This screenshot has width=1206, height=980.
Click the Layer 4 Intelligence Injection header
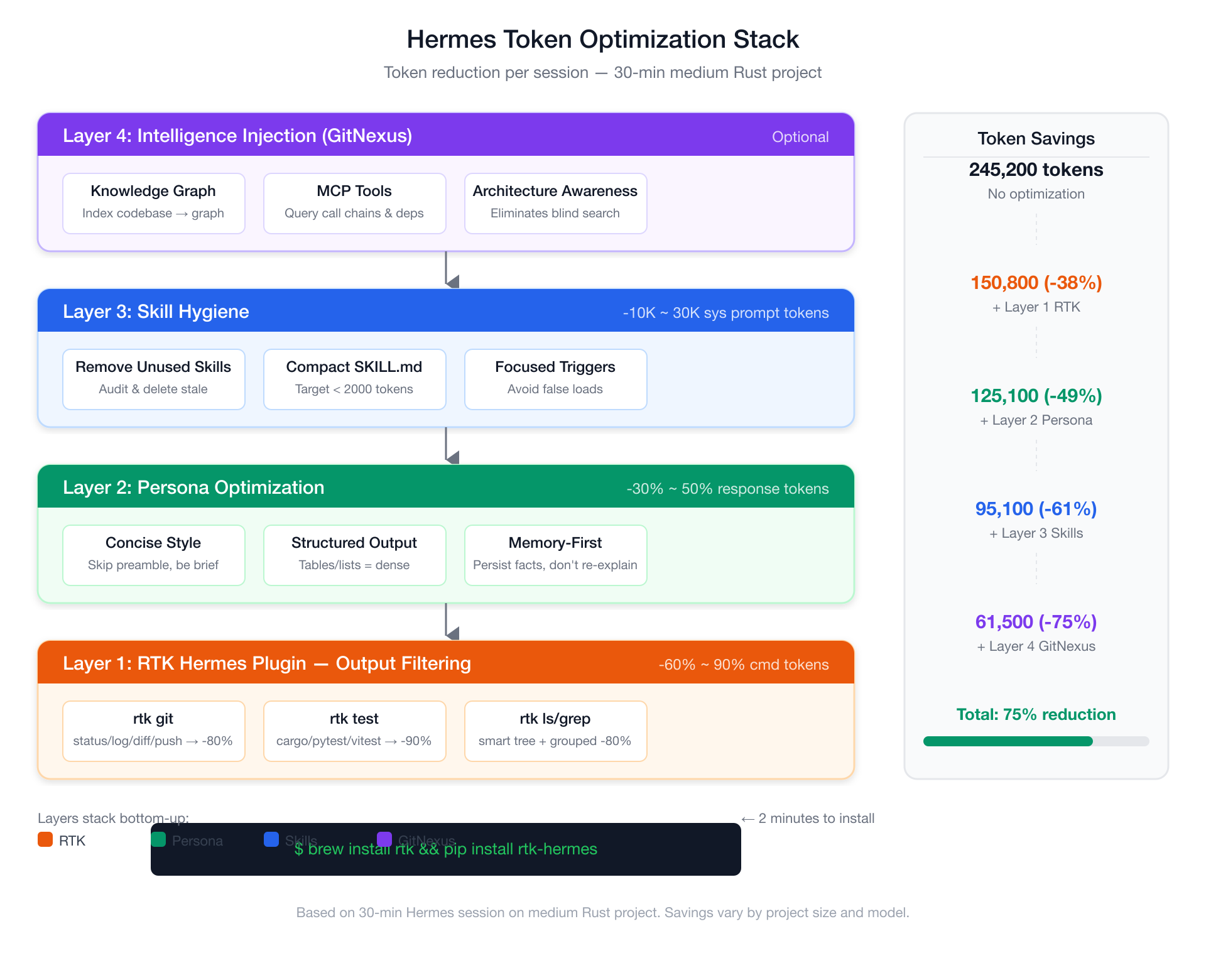point(446,135)
